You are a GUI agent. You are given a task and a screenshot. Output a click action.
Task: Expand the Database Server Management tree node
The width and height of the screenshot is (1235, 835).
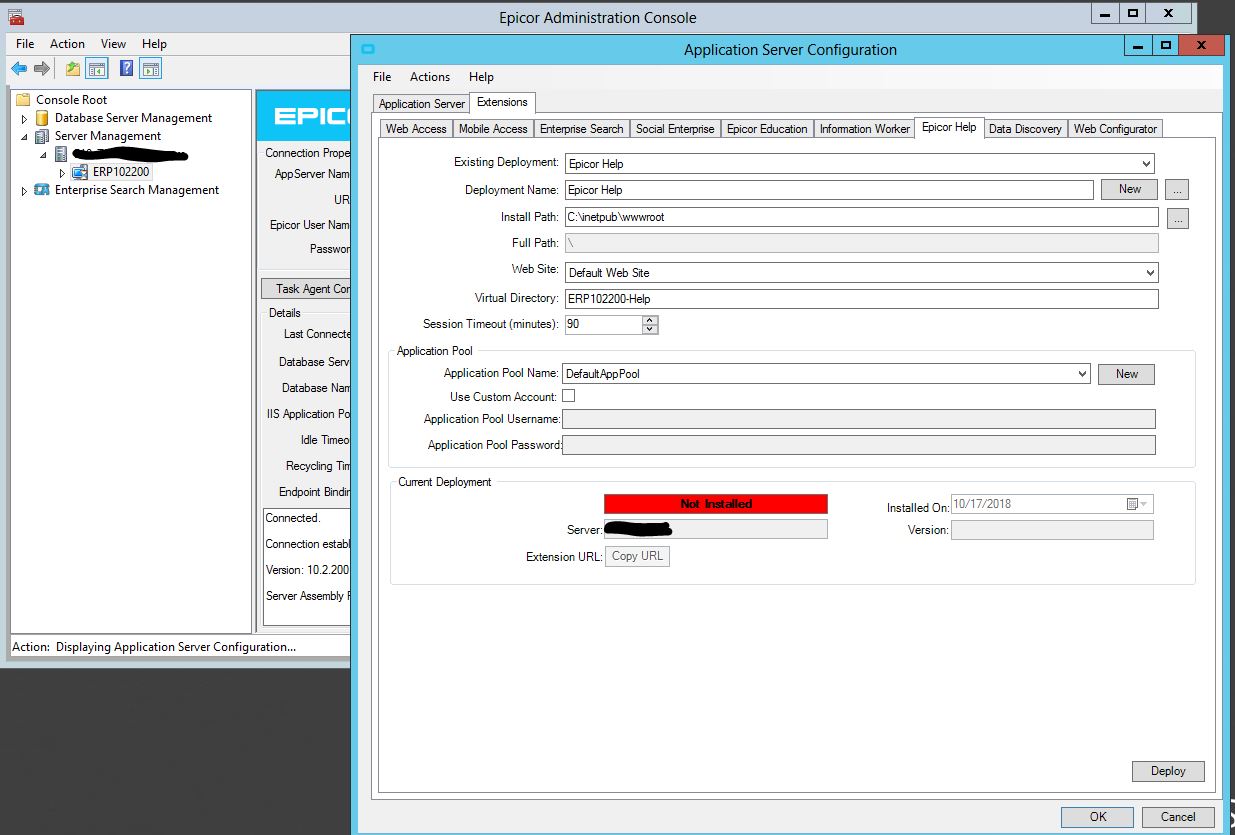pyautogui.click(x=25, y=119)
